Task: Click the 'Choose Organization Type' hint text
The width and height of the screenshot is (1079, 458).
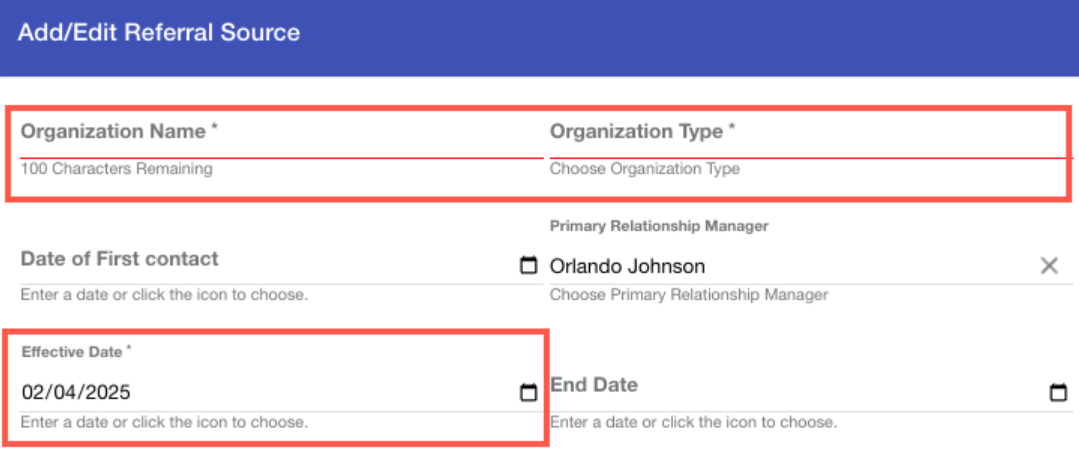Action: (x=645, y=169)
